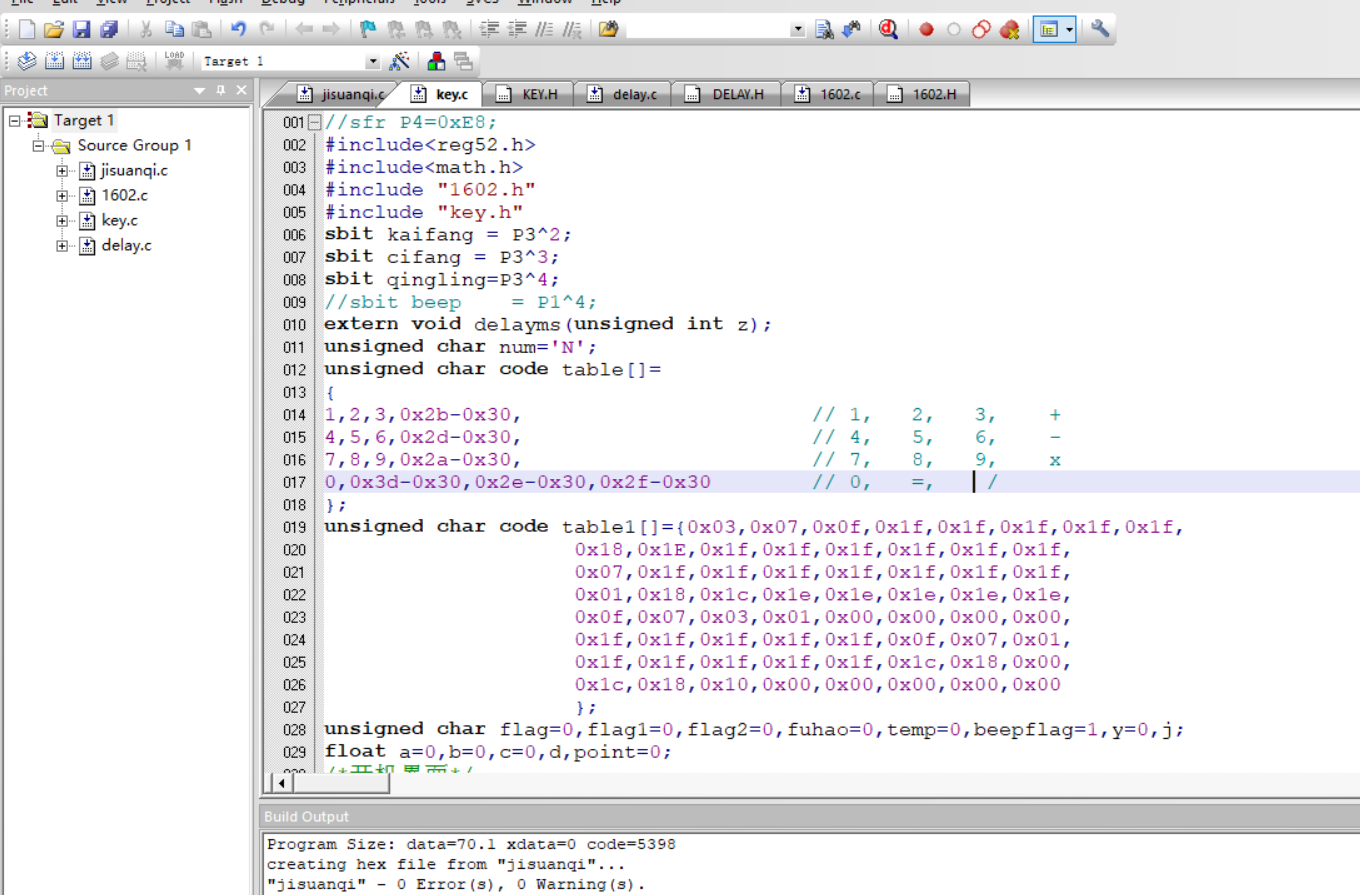Select delay.c in the project tree
This screenshot has width=1360, height=895.
pyautogui.click(x=126, y=246)
